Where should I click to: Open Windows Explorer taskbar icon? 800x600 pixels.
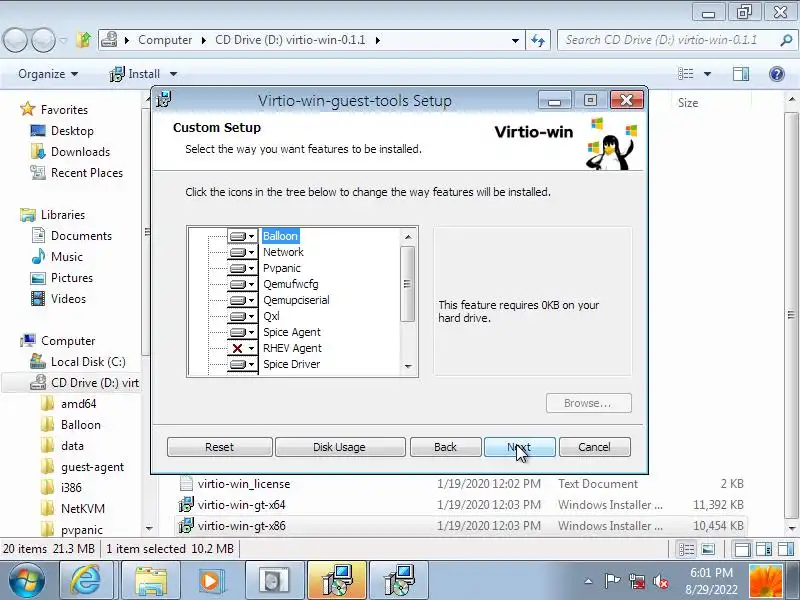[150, 581]
